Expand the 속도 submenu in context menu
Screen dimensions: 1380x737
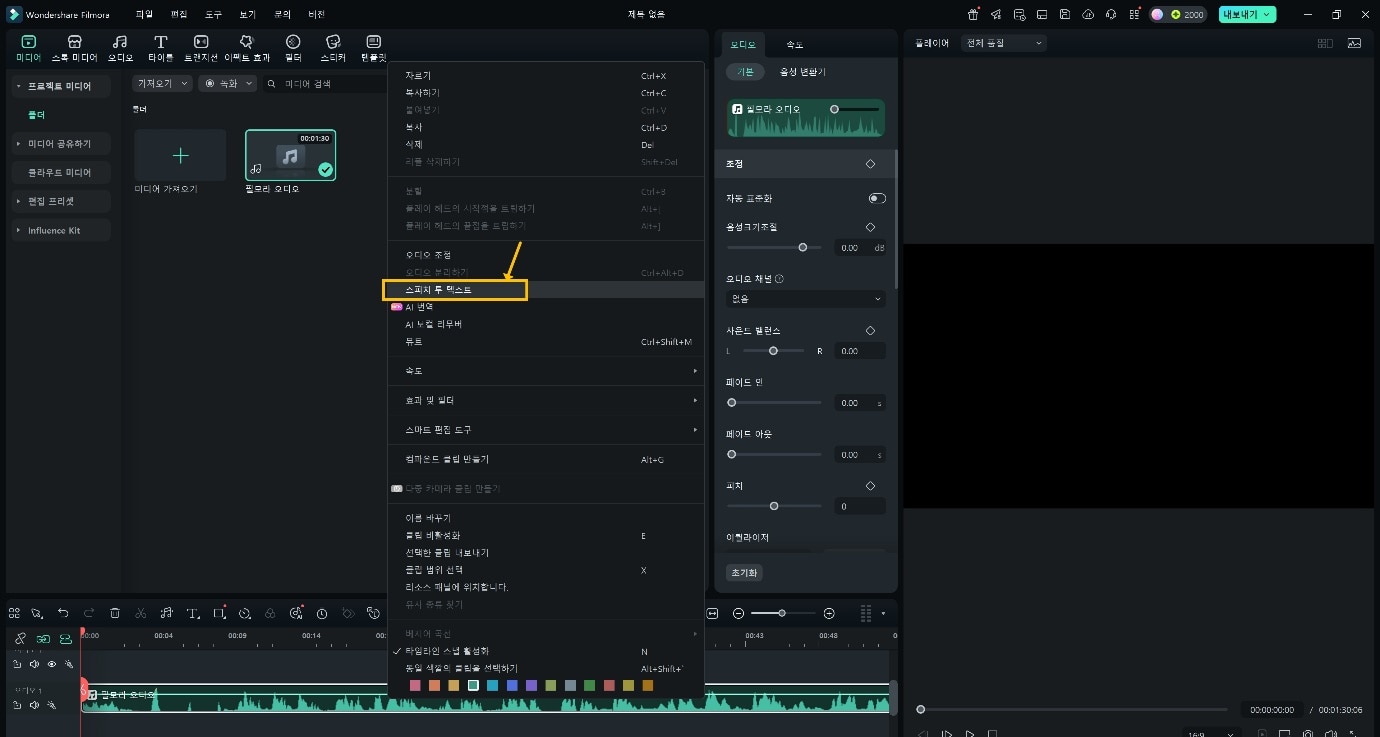pos(546,371)
